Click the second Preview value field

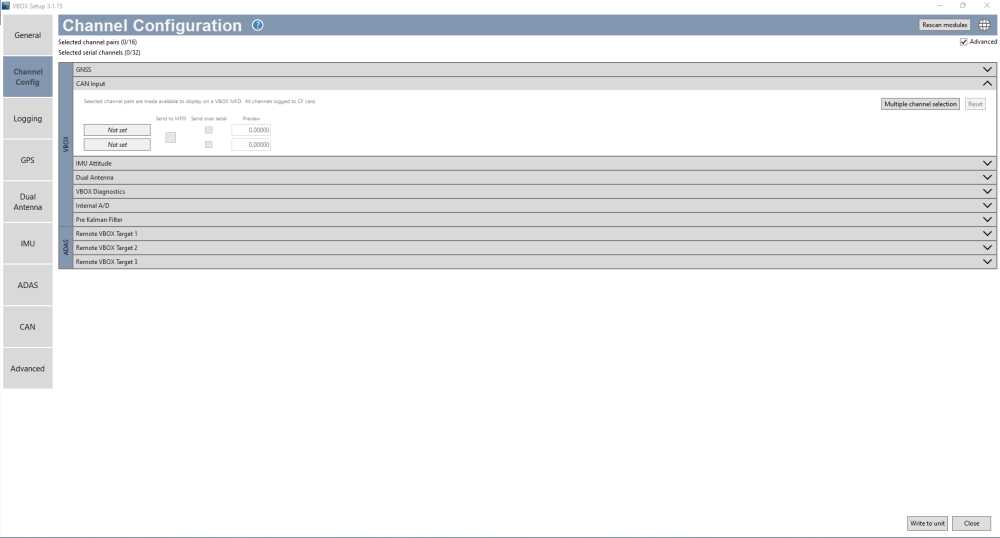(x=251, y=145)
